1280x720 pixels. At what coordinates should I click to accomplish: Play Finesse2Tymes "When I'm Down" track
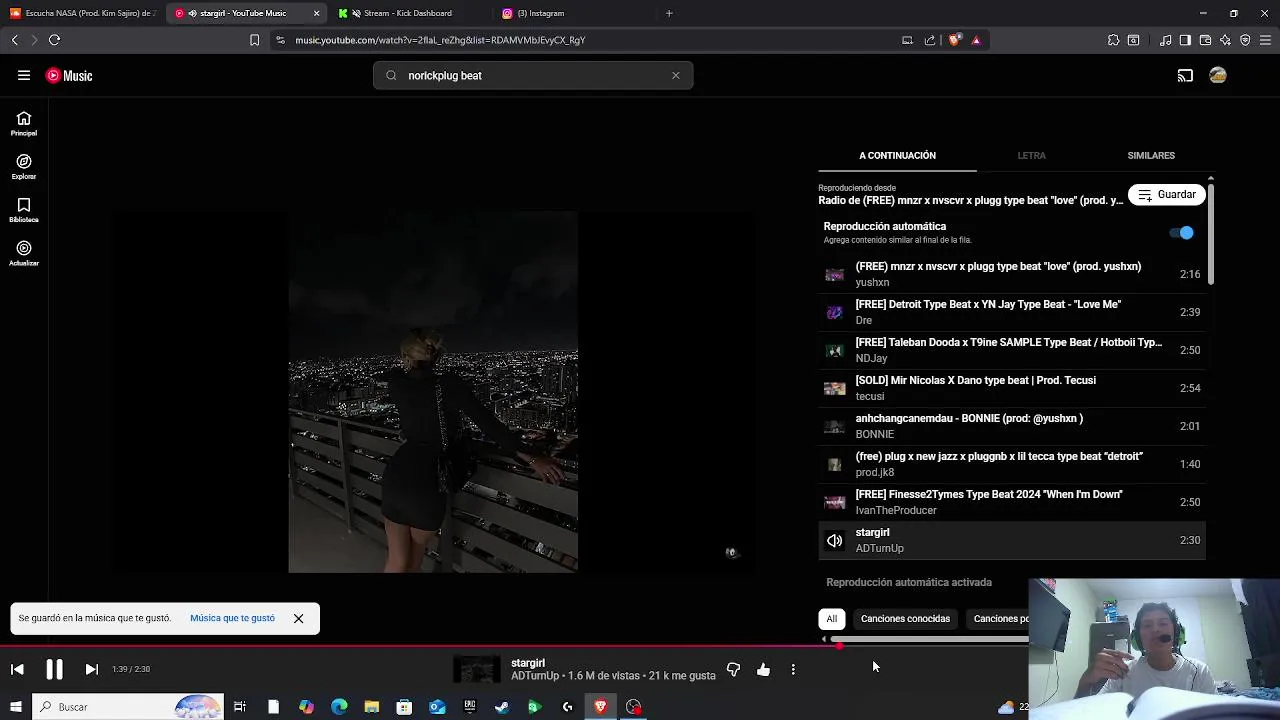tap(1012, 502)
